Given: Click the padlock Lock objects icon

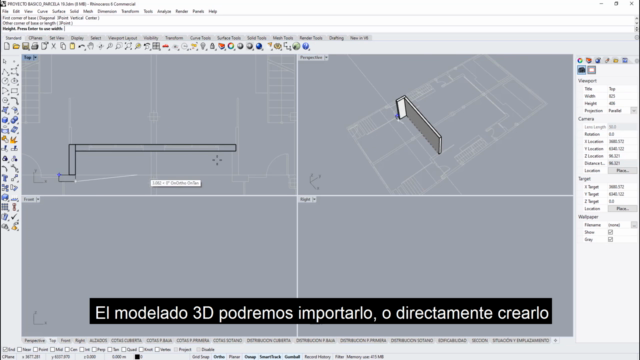Looking at the screenshot, I should click(x=212, y=47).
